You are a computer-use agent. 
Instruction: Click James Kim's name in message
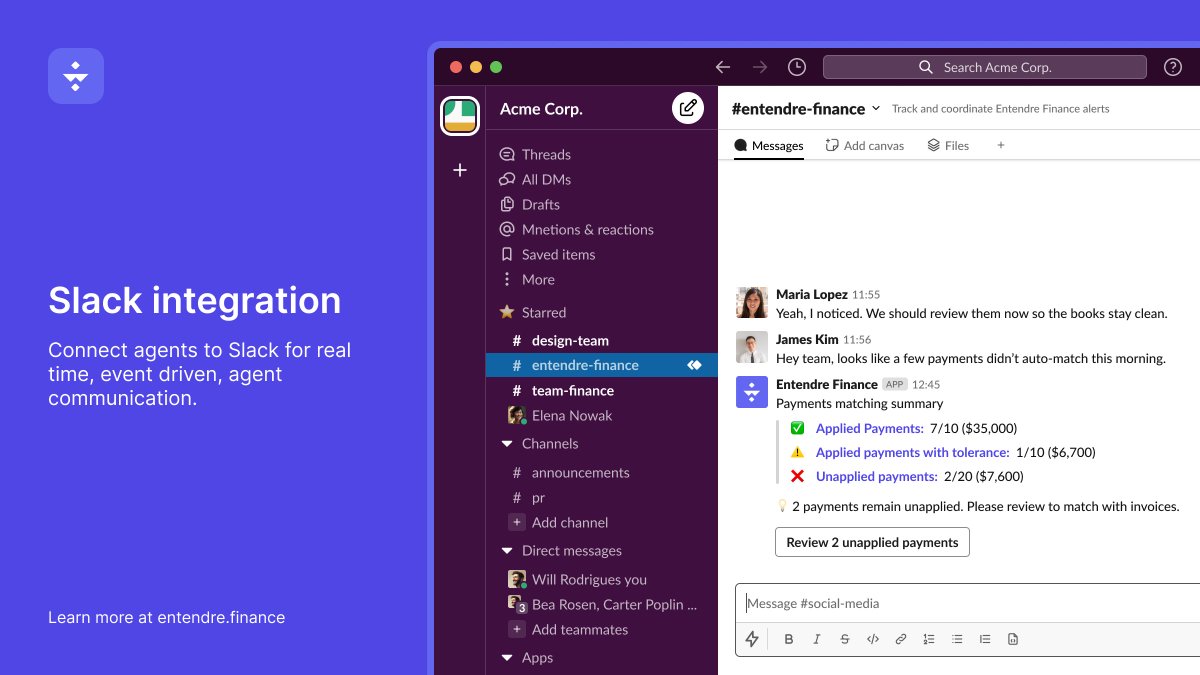807,339
